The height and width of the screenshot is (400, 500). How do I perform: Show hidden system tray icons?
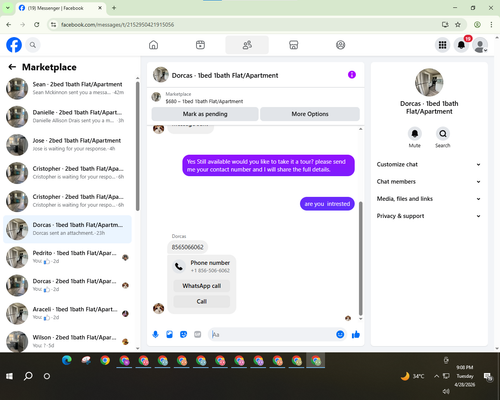click(x=436, y=376)
